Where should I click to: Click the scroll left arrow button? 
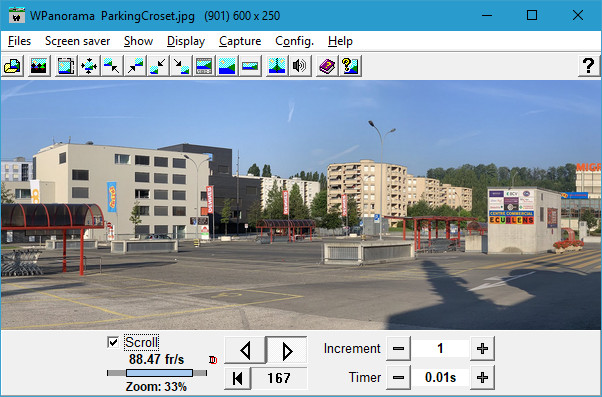(x=245, y=350)
